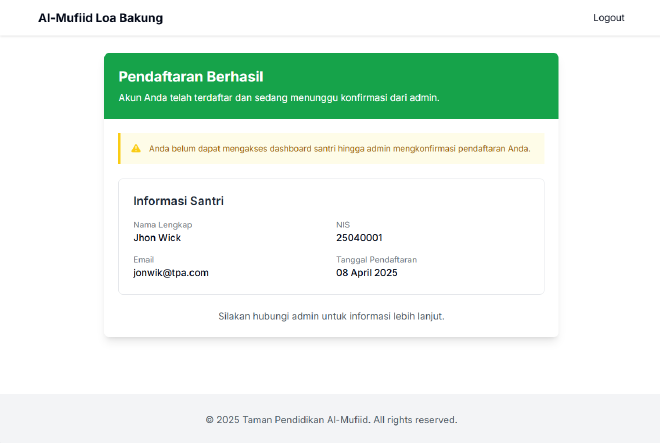Select the name Jhon Wick
Viewport: 660px width, 443px height.
[x=157, y=238]
